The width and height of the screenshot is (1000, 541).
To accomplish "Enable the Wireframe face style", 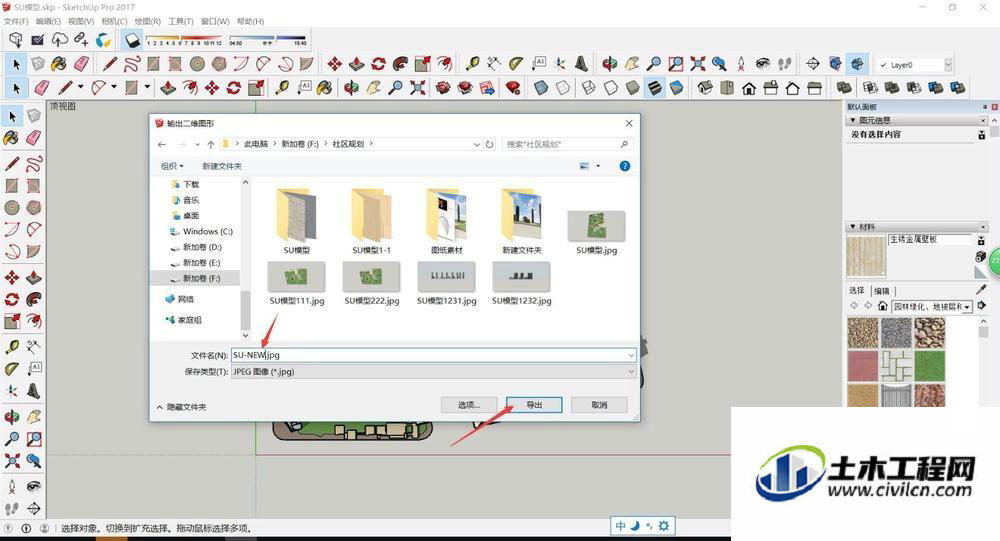I will pyautogui.click(x=589, y=87).
